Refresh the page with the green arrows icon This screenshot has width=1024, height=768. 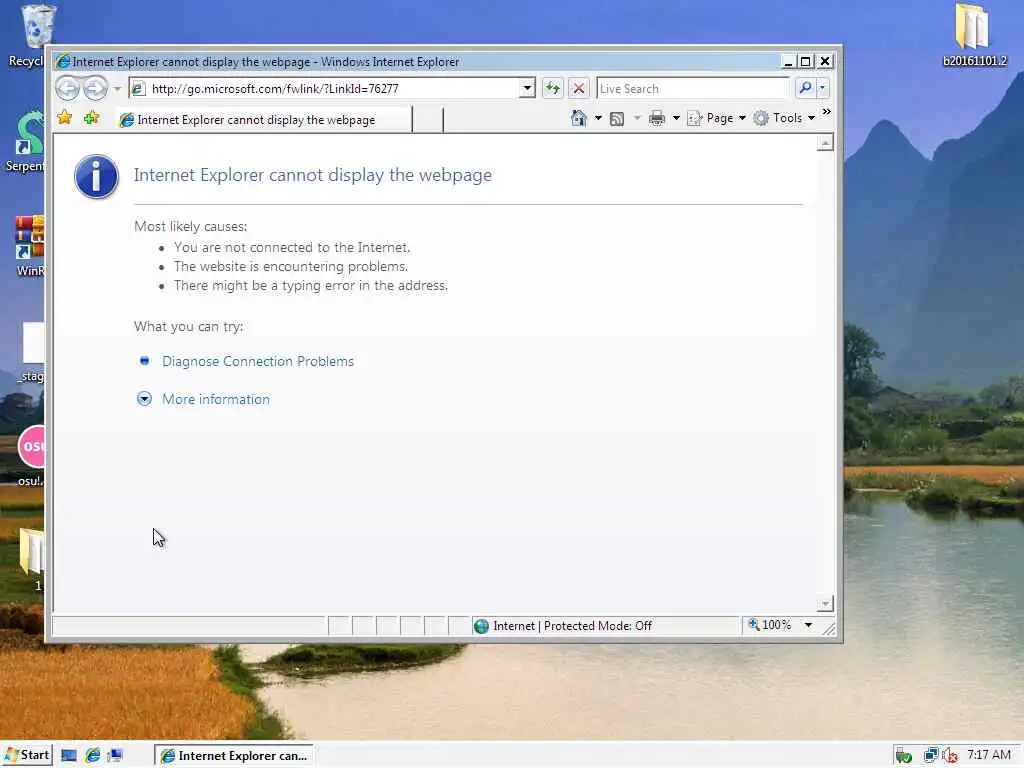pos(552,88)
